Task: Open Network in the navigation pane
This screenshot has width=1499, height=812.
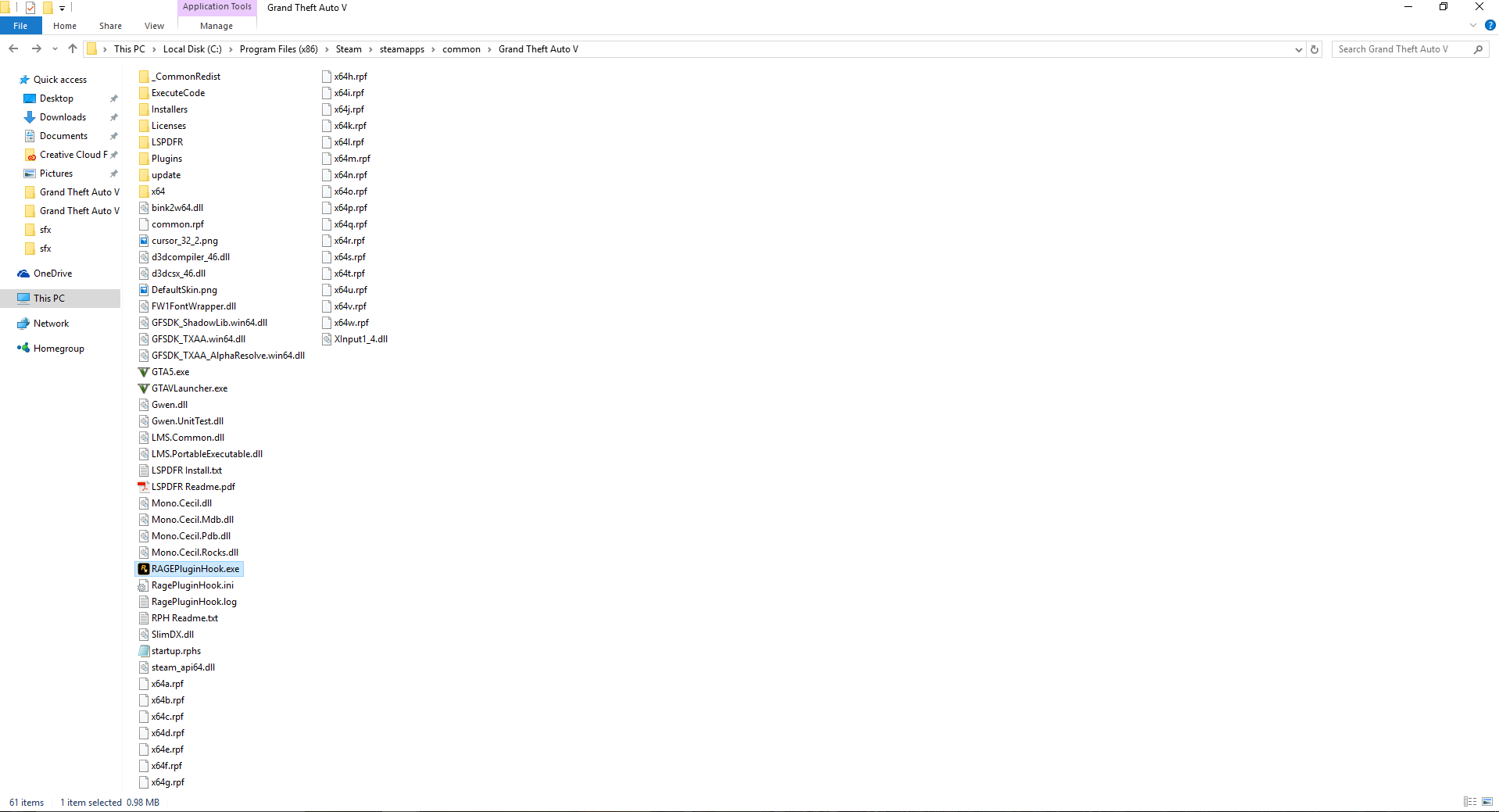Action: (51, 324)
